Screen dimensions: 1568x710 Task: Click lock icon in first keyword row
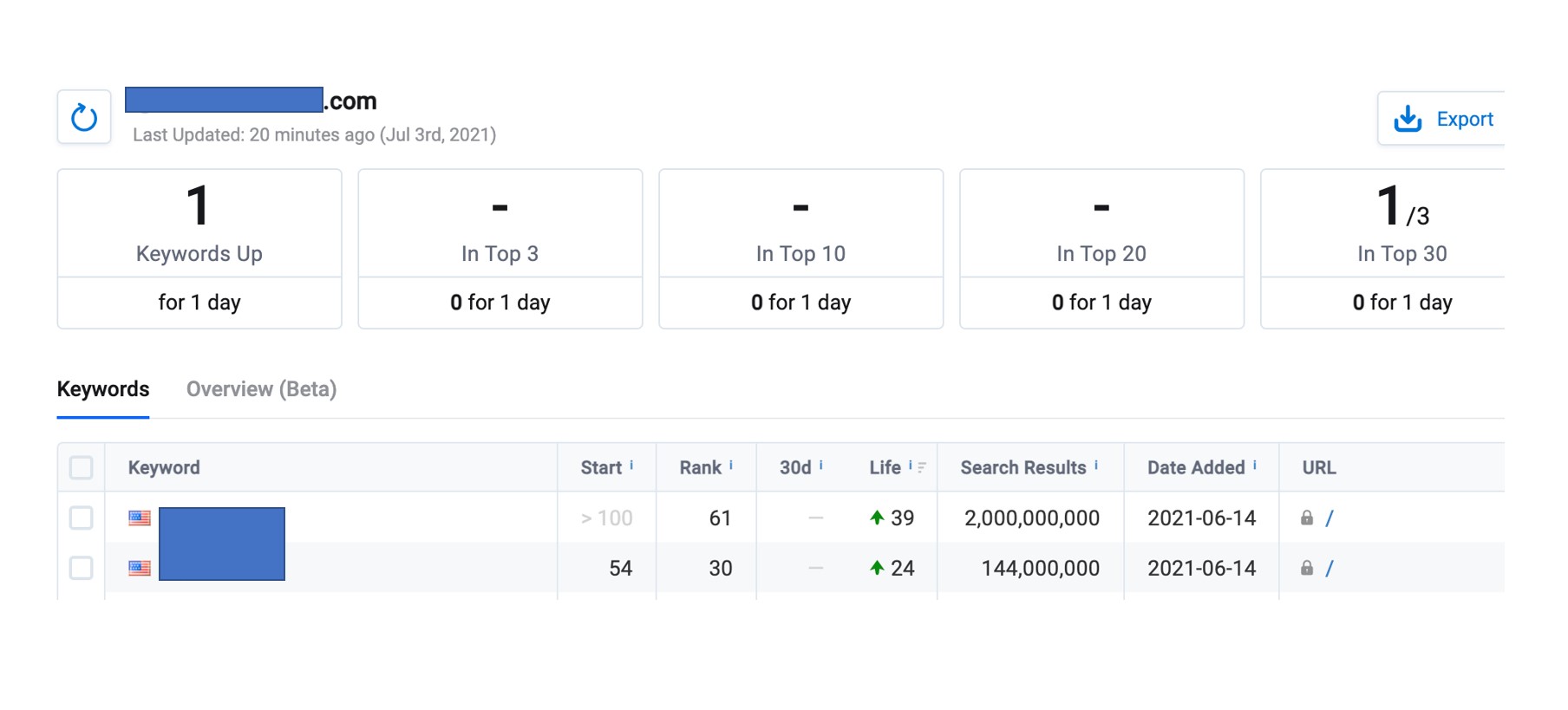(x=1307, y=518)
